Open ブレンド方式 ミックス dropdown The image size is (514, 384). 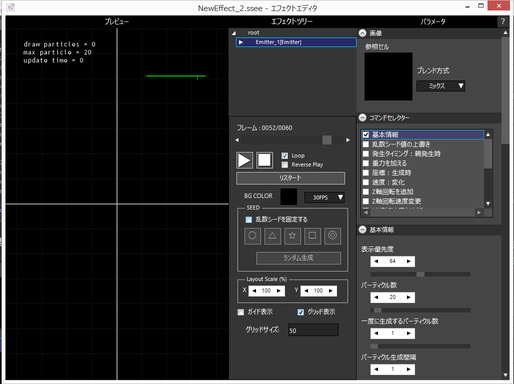pos(441,86)
